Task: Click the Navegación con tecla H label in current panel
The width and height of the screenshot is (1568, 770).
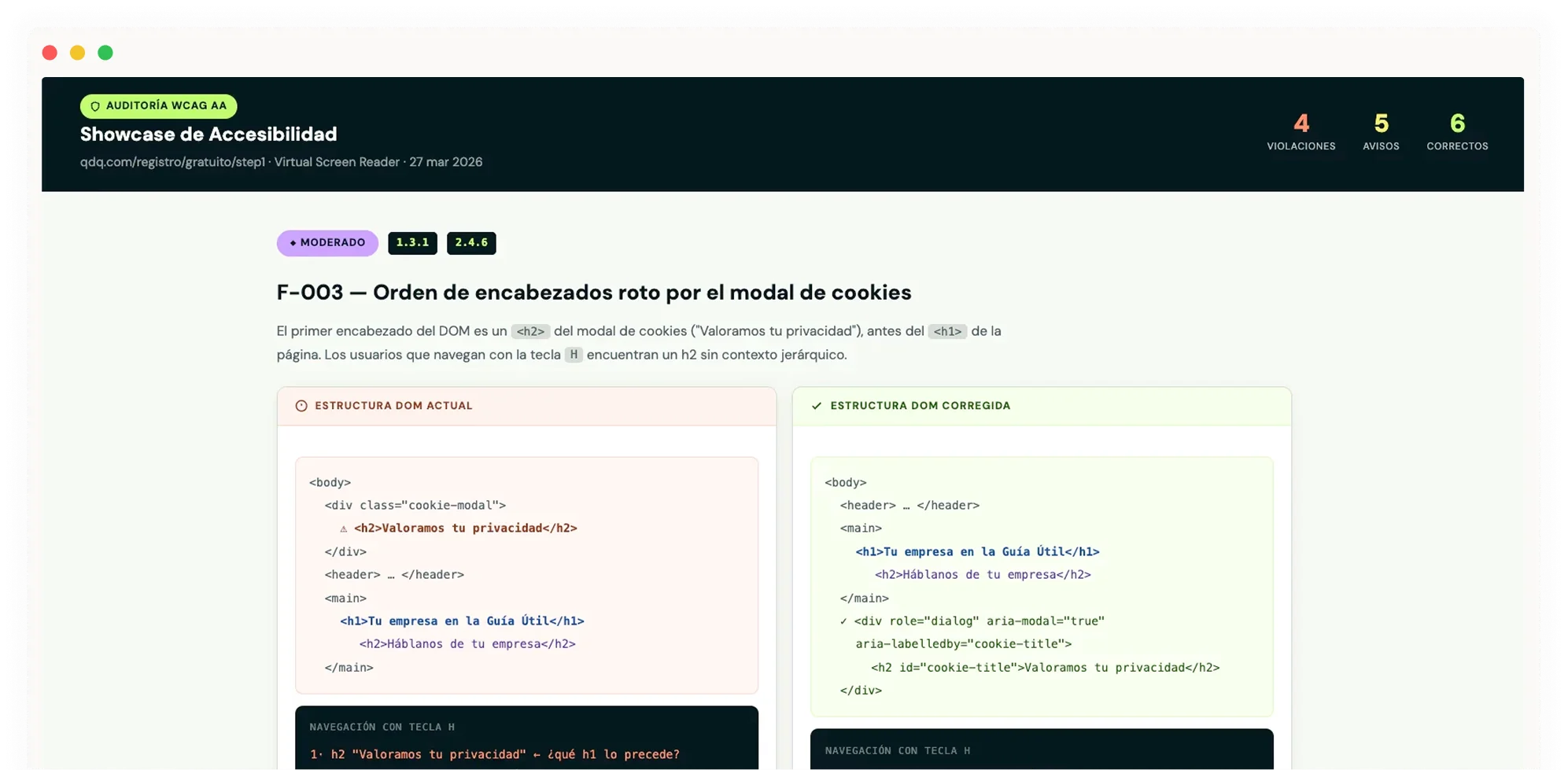Action: [382, 728]
